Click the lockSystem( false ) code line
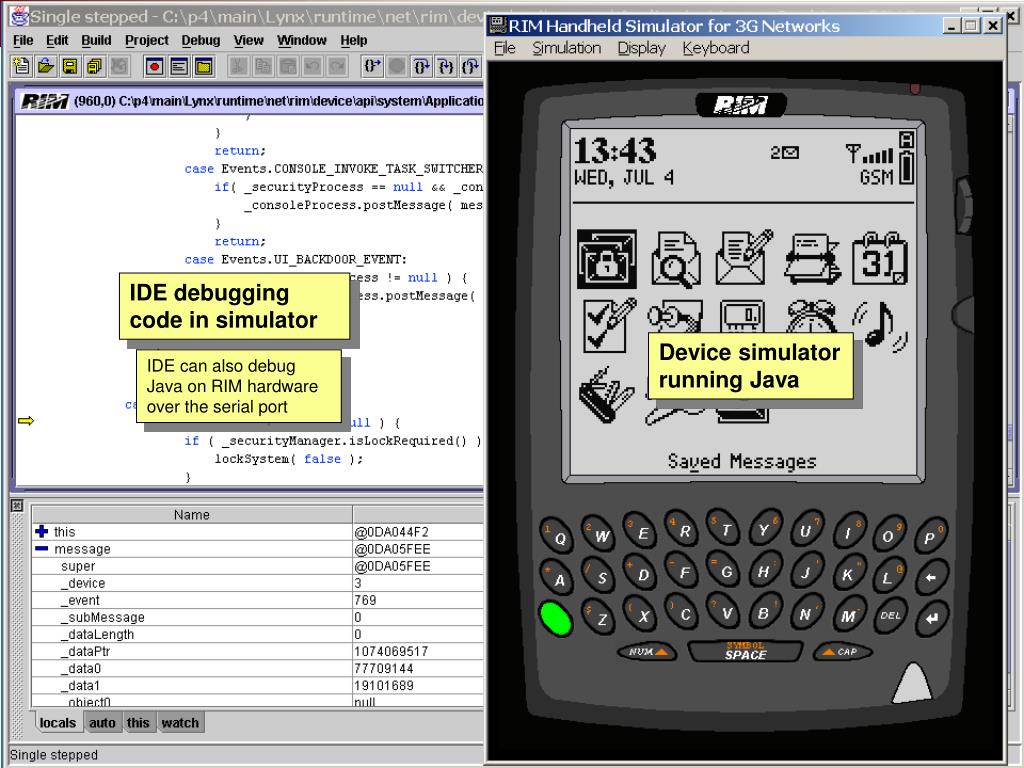The height and width of the screenshot is (768, 1024). [289, 459]
